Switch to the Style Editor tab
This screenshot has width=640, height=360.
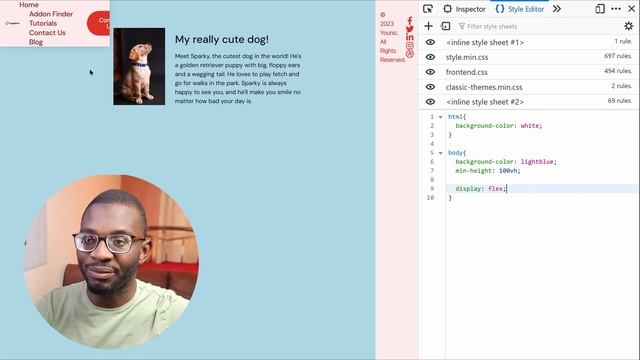[x=520, y=9]
